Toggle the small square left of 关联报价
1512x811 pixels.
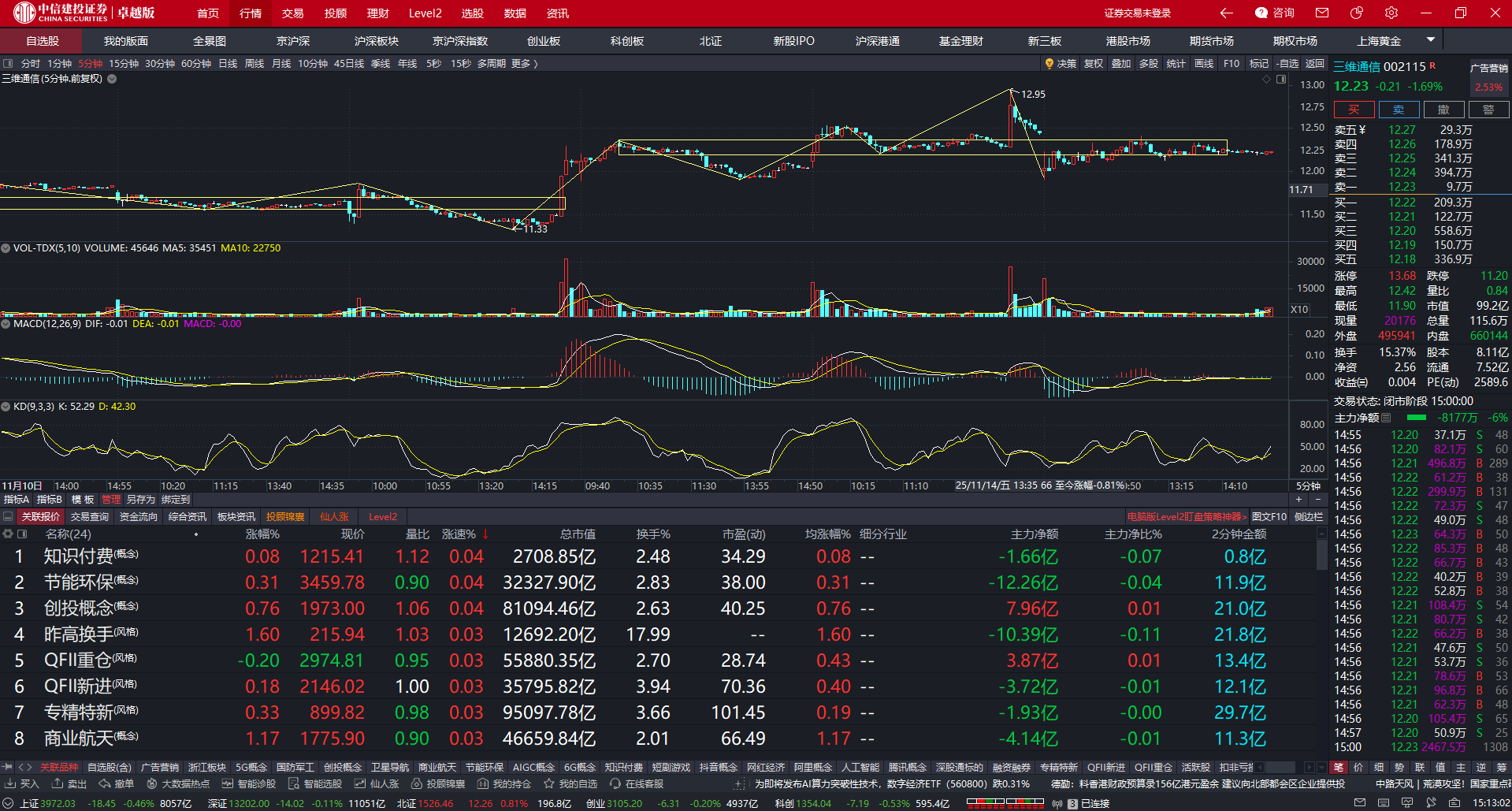(8, 517)
